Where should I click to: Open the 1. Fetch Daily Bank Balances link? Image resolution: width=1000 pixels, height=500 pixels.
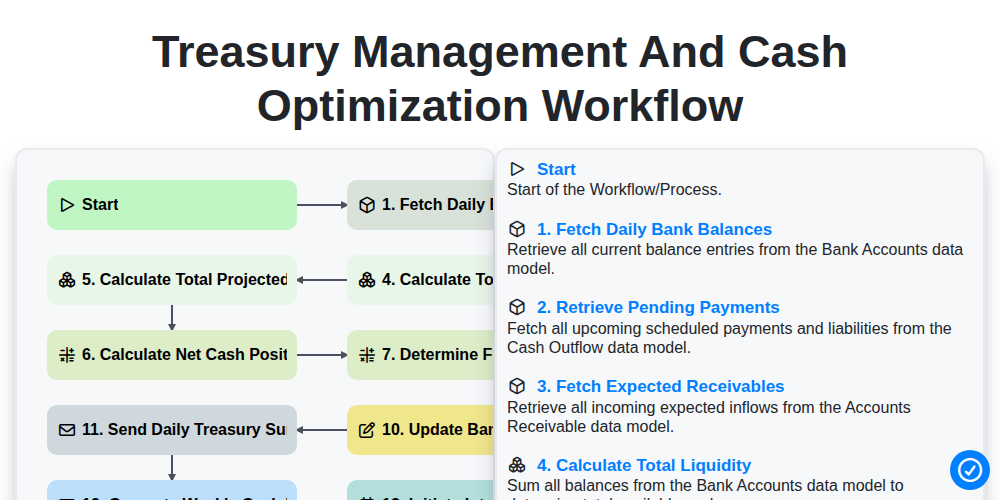(654, 229)
